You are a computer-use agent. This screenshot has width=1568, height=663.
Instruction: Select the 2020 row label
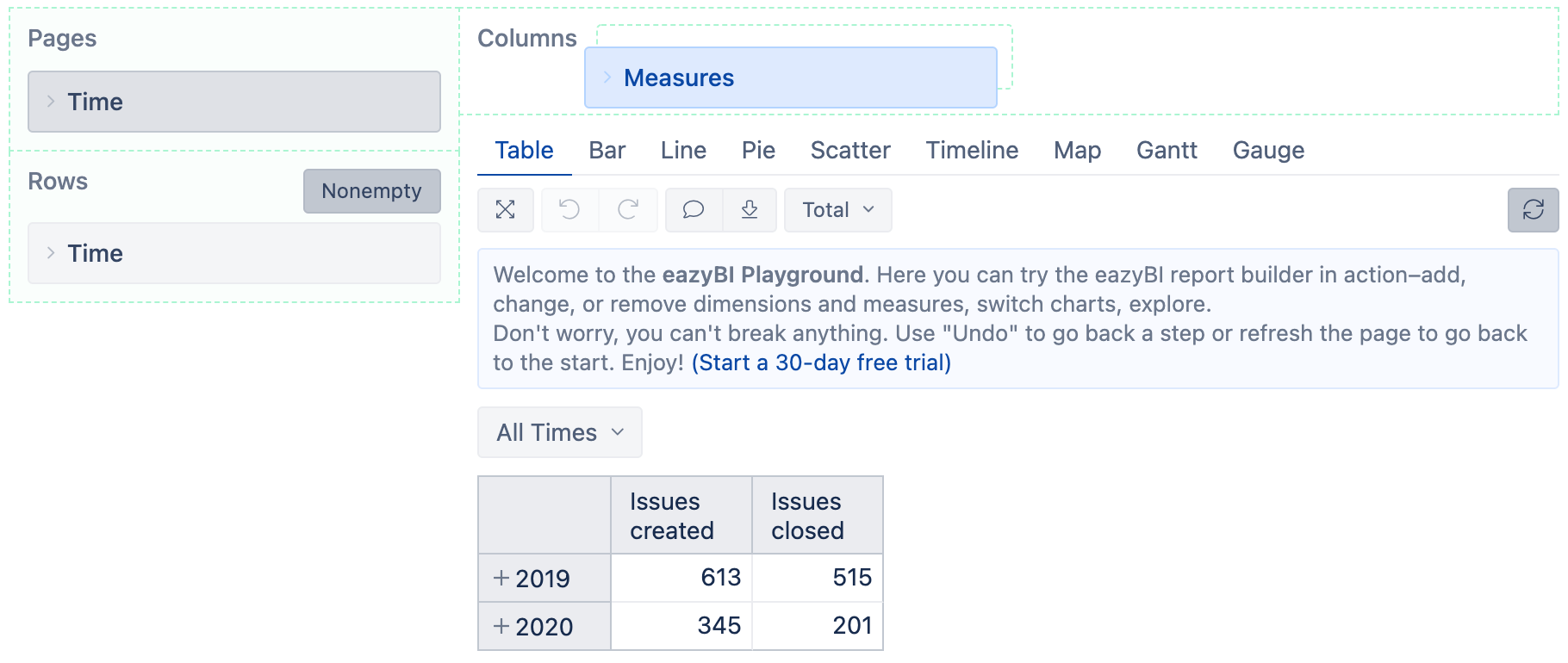click(x=544, y=626)
